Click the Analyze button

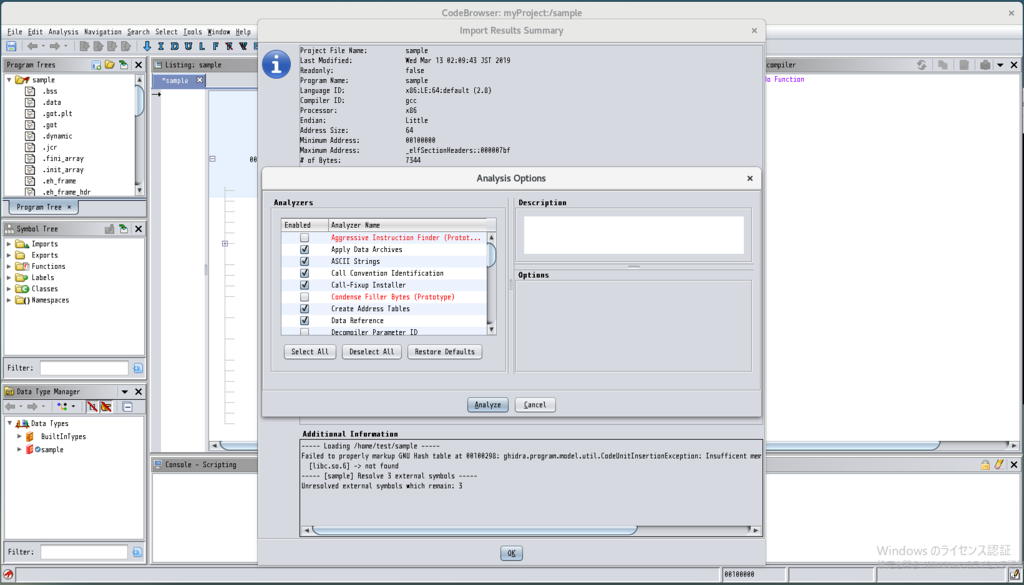[488, 405]
